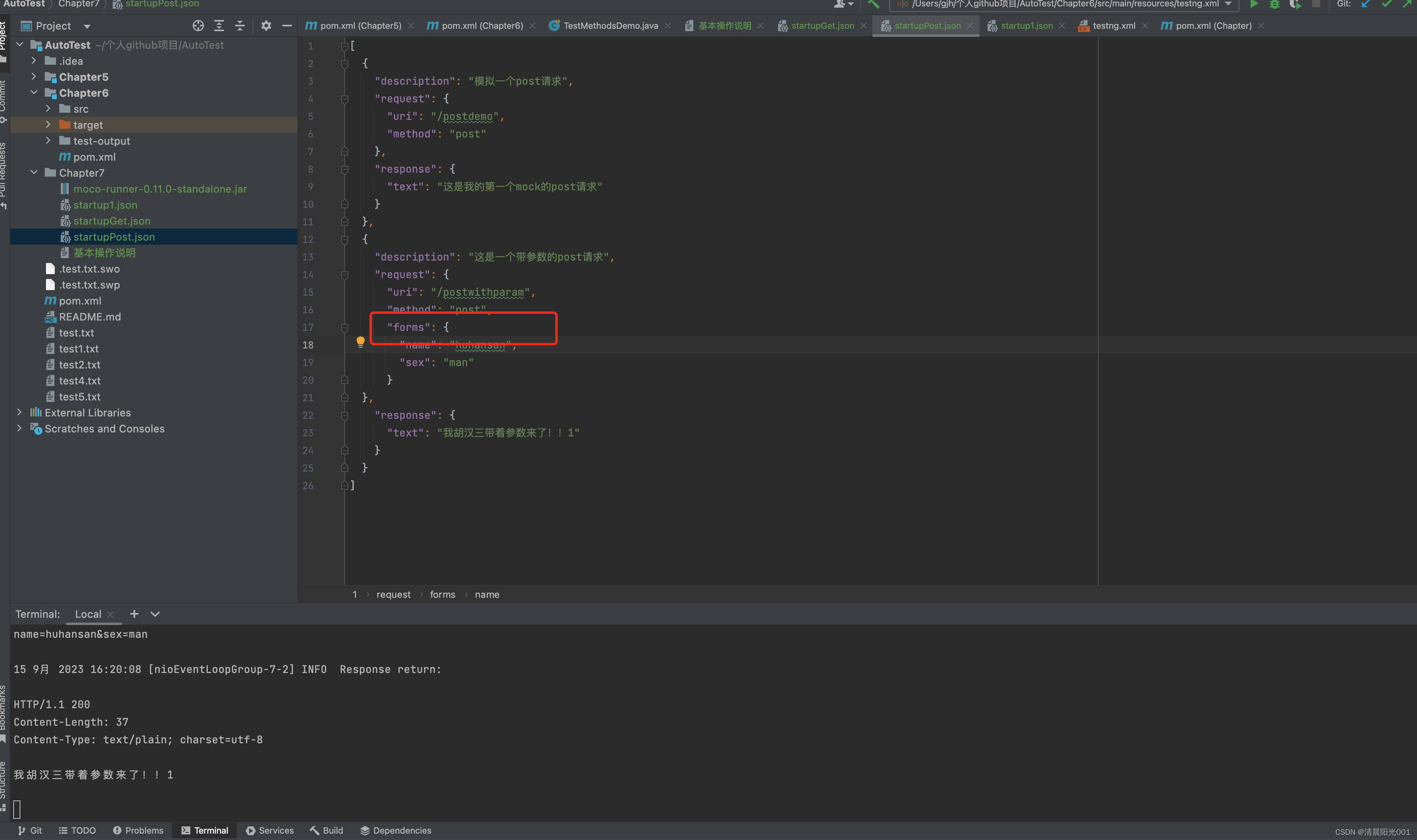Toggle fold marker on line 17 forms
Image resolution: width=1417 pixels, height=840 pixels.
pyautogui.click(x=344, y=327)
